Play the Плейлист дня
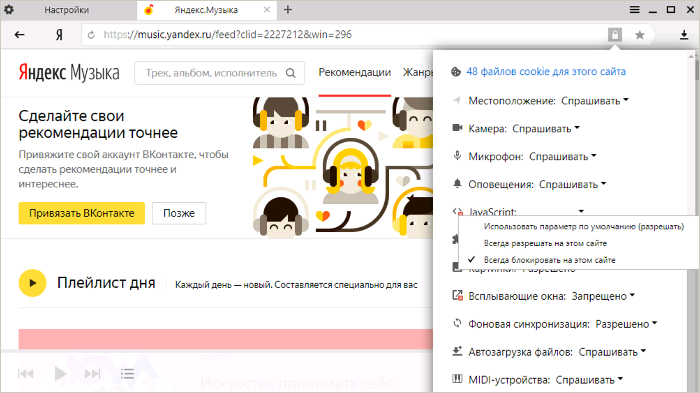 click(x=33, y=283)
